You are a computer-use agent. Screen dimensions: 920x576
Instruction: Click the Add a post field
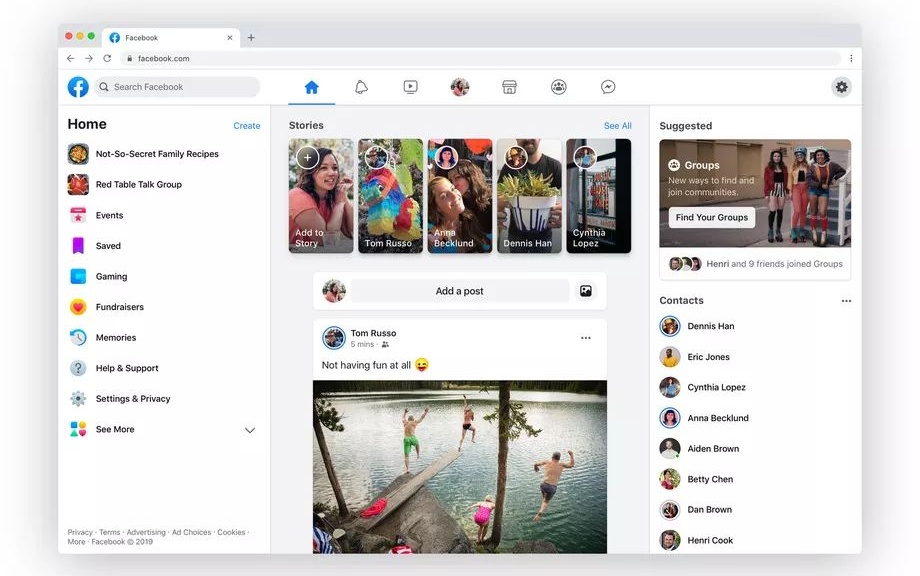(459, 291)
